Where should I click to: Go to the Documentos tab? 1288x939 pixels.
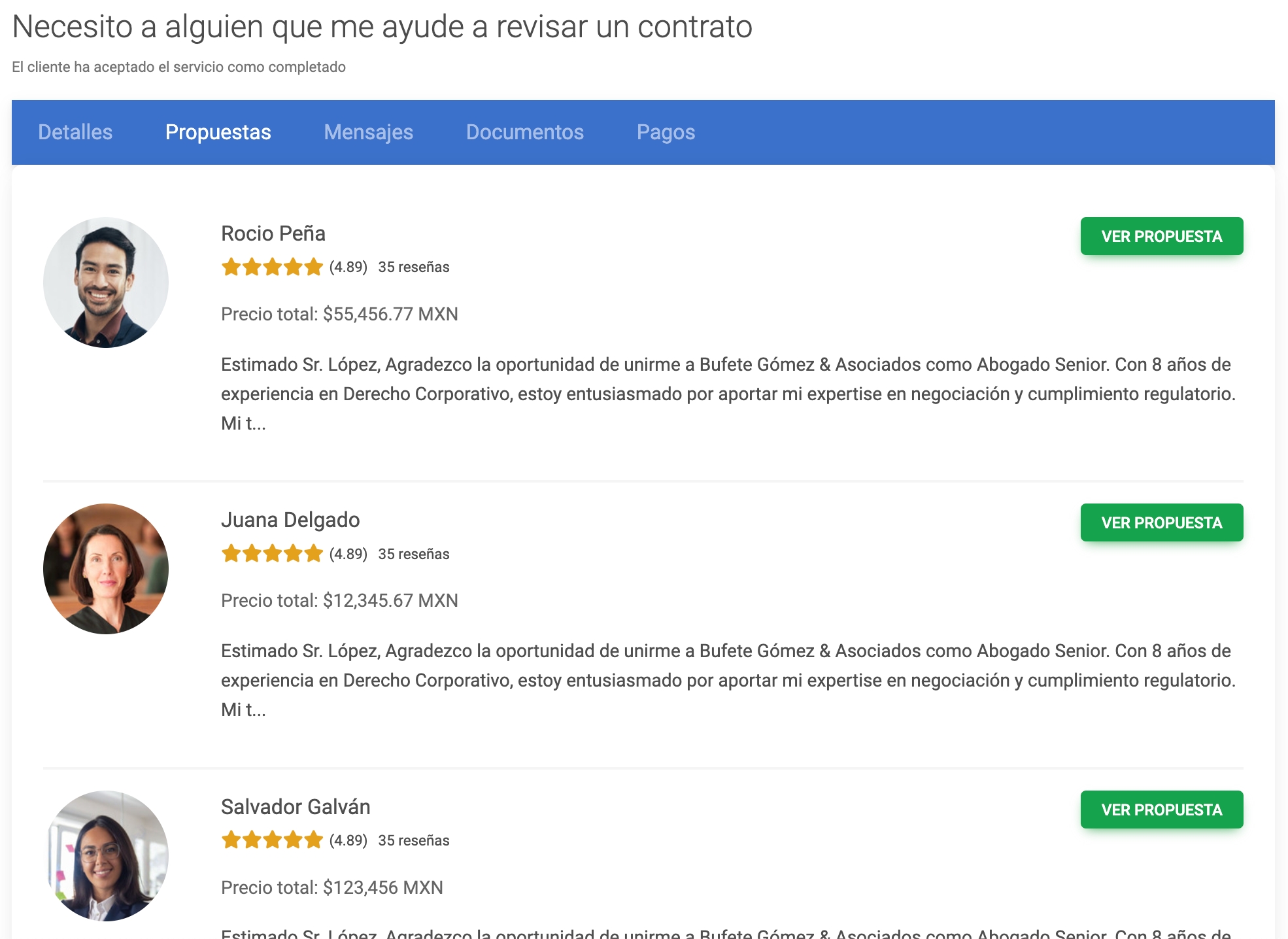[524, 132]
